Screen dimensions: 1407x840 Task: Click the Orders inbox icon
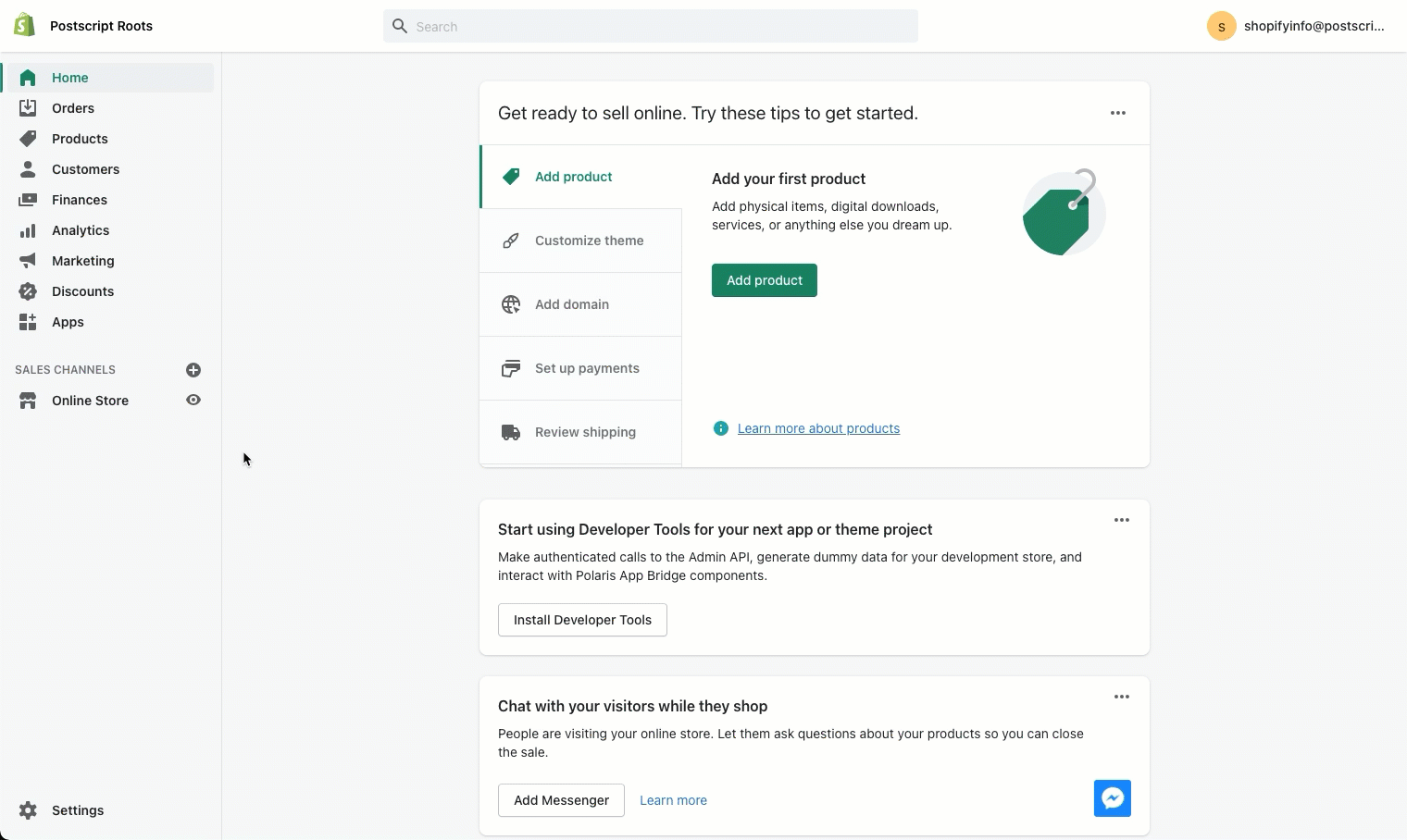point(28,108)
